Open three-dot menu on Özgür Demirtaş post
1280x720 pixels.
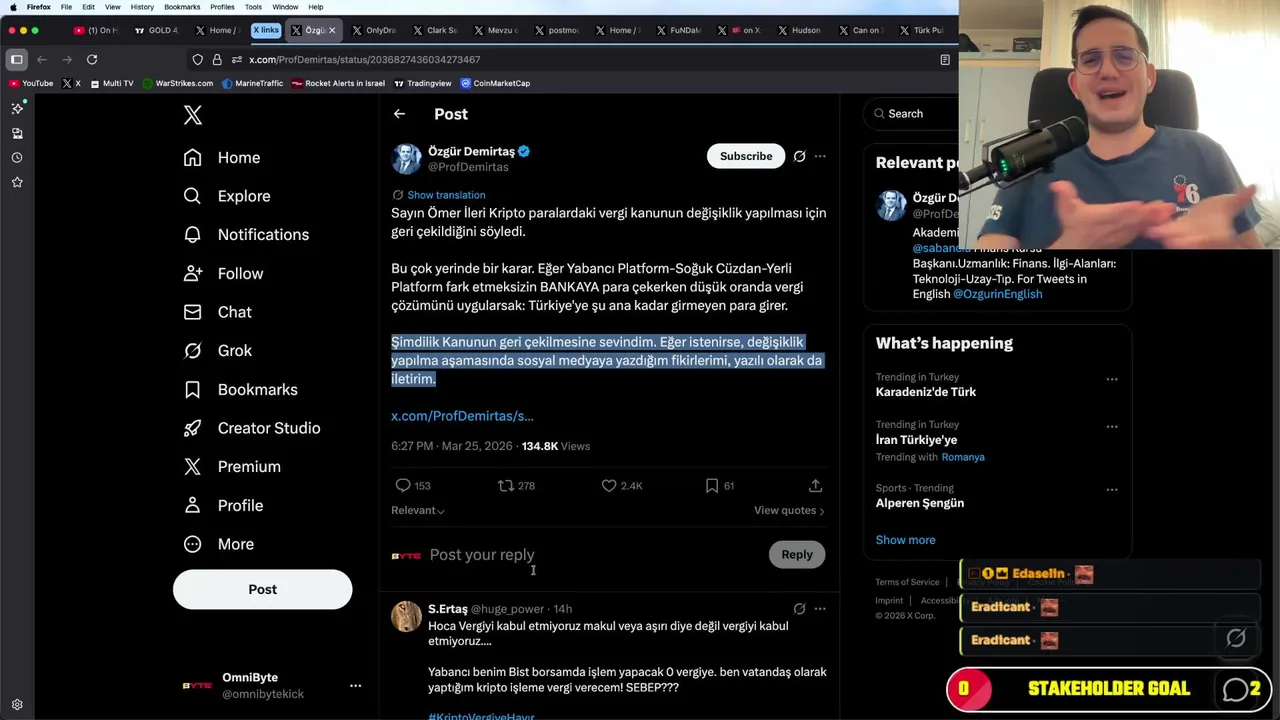pos(820,156)
